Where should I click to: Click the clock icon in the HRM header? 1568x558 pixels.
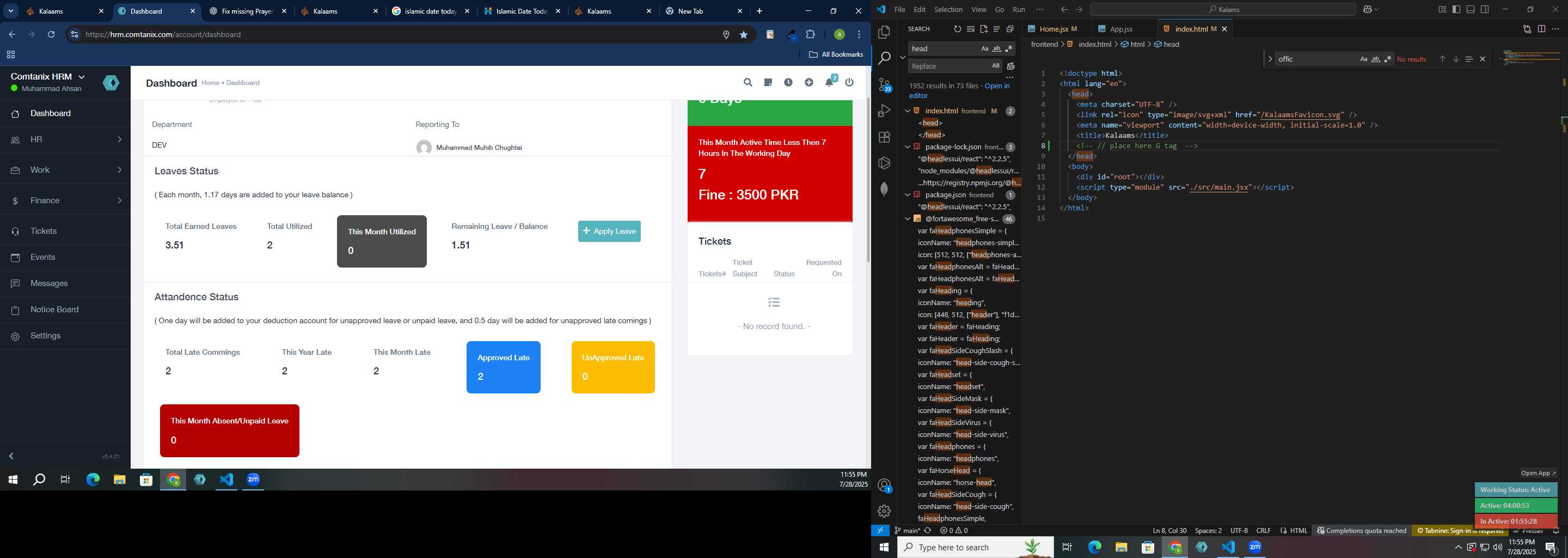coord(788,82)
